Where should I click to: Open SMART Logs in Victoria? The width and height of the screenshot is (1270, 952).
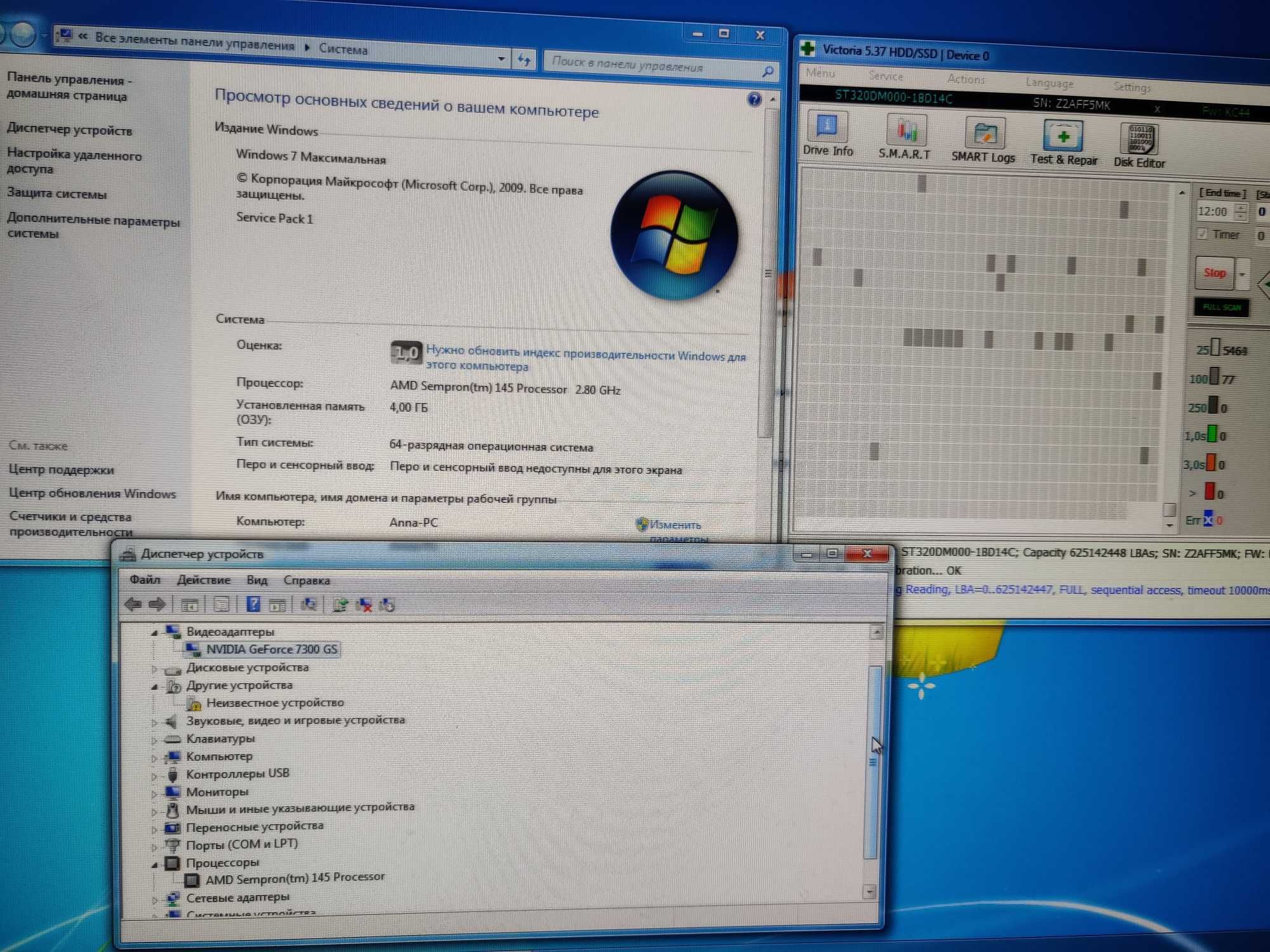pos(983,140)
